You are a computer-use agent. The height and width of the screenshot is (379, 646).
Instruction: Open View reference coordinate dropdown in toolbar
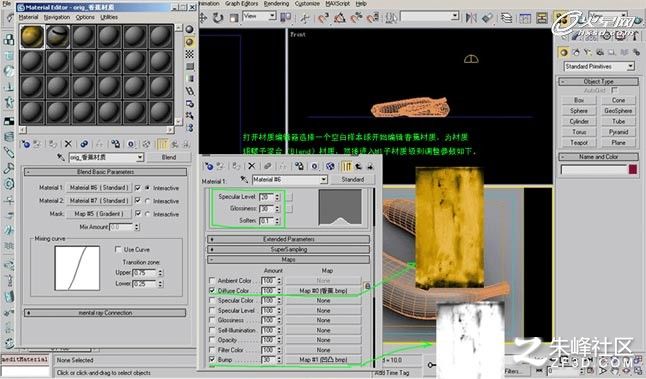[272, 16]
